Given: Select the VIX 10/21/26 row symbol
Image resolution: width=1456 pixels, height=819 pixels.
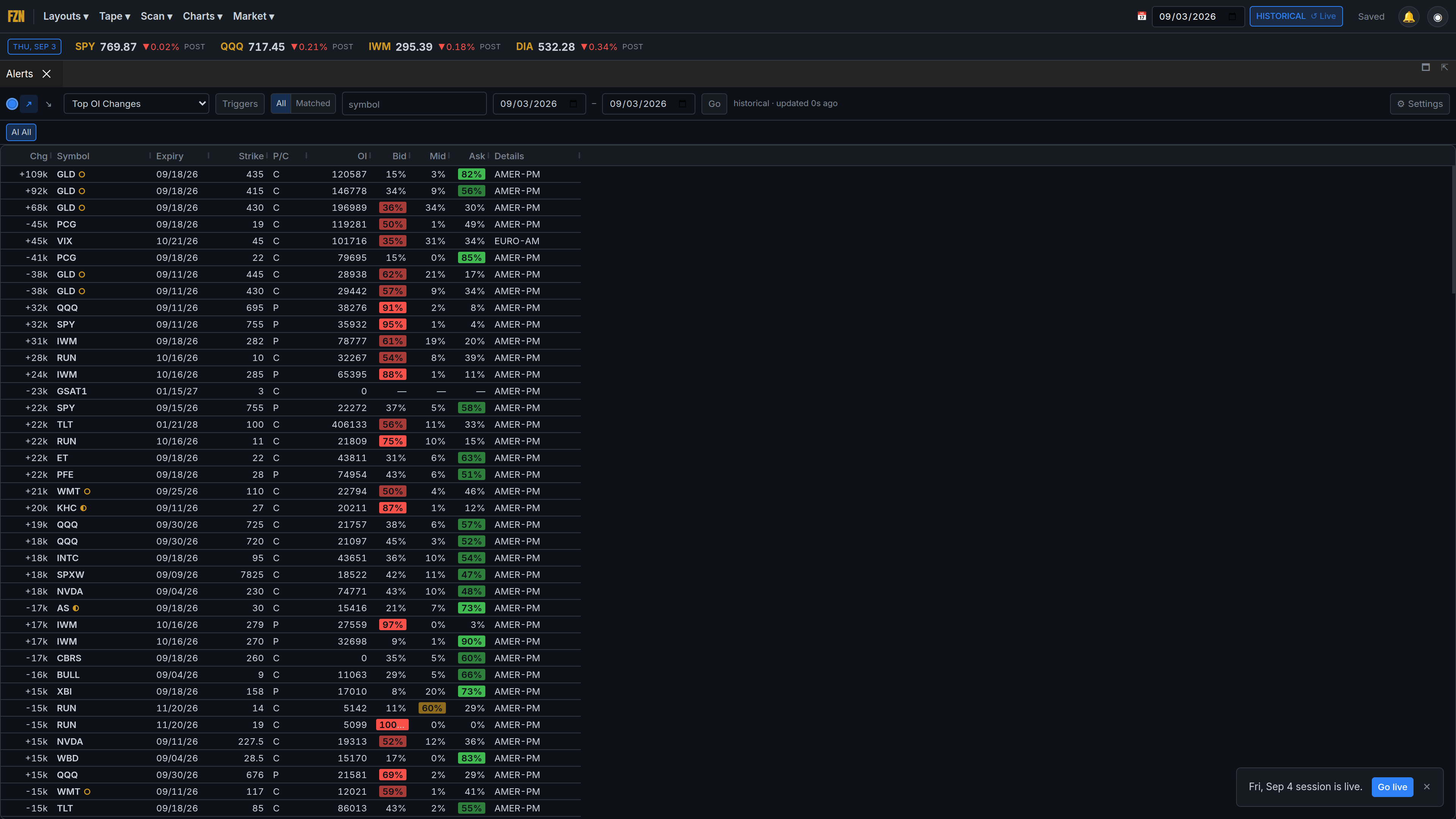Looking at the screenshot, I should [x=64, y=242].
